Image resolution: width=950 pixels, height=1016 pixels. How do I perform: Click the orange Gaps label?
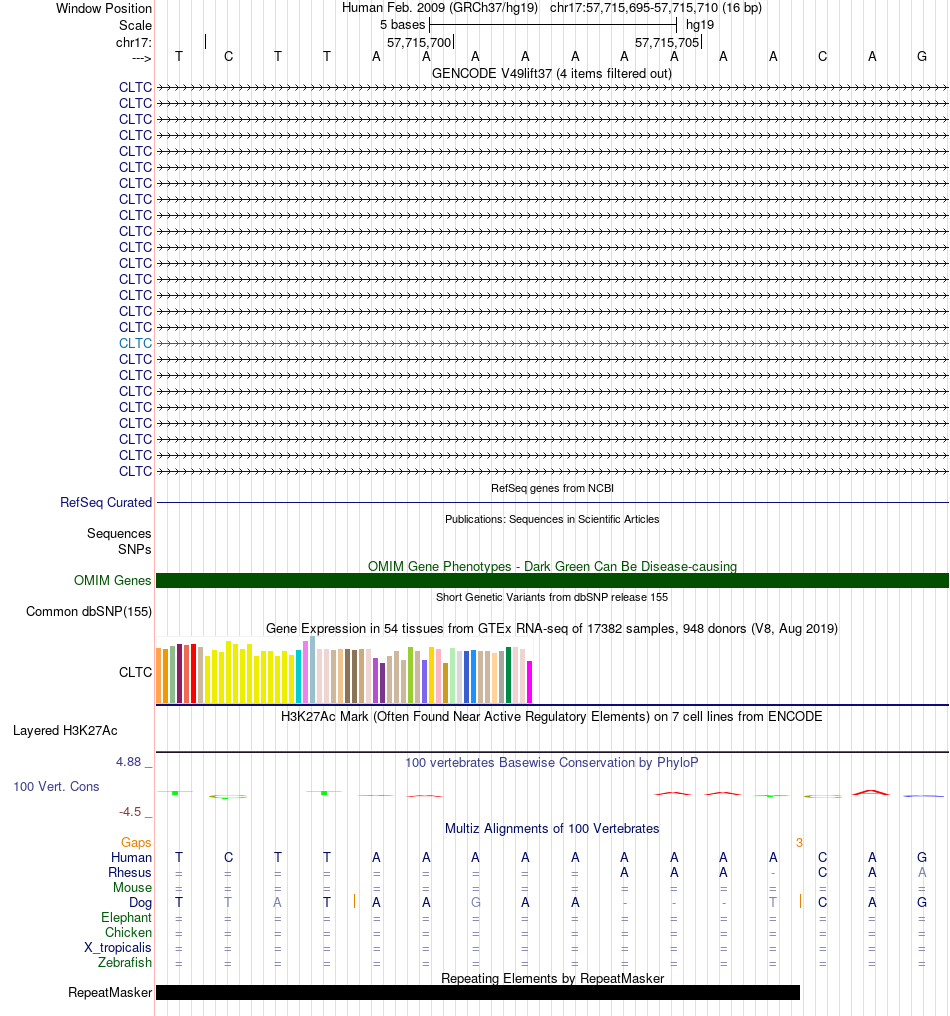point(136,842)
